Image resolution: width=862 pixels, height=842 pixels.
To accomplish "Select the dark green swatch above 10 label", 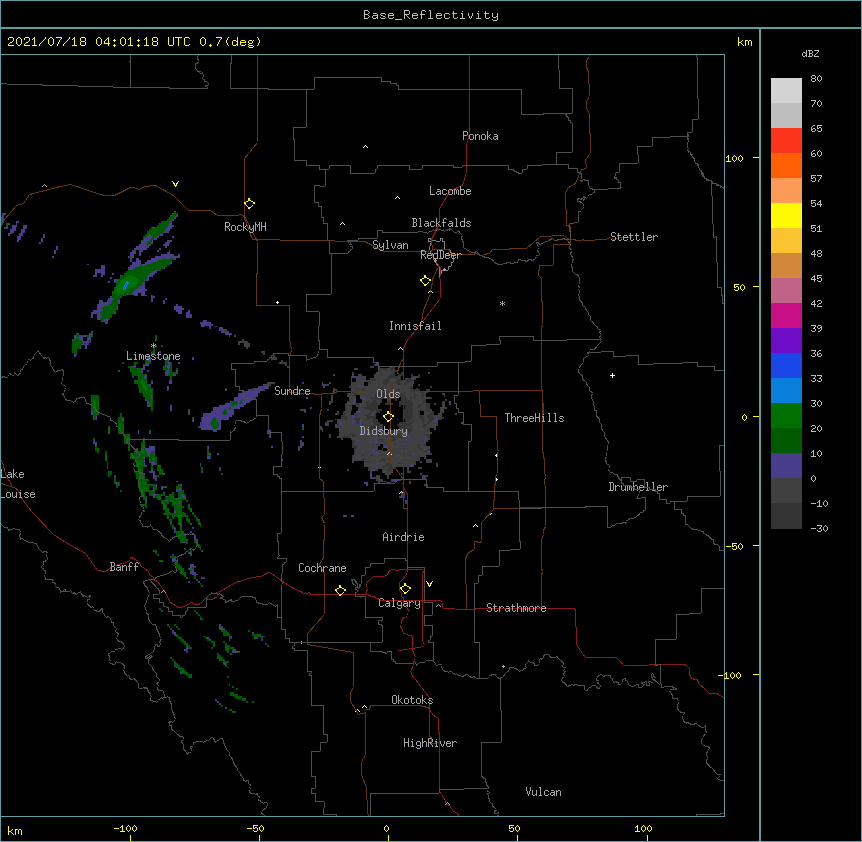I will tap(786, 441).
